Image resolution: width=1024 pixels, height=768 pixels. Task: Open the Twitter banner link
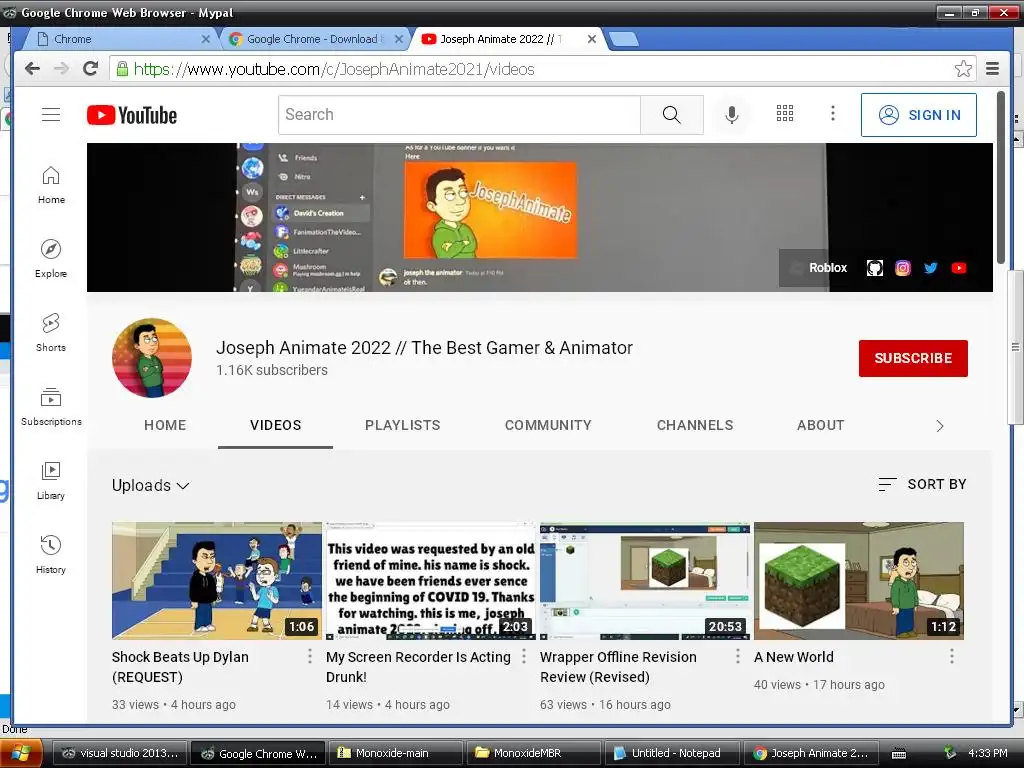(x=931, y=268)
